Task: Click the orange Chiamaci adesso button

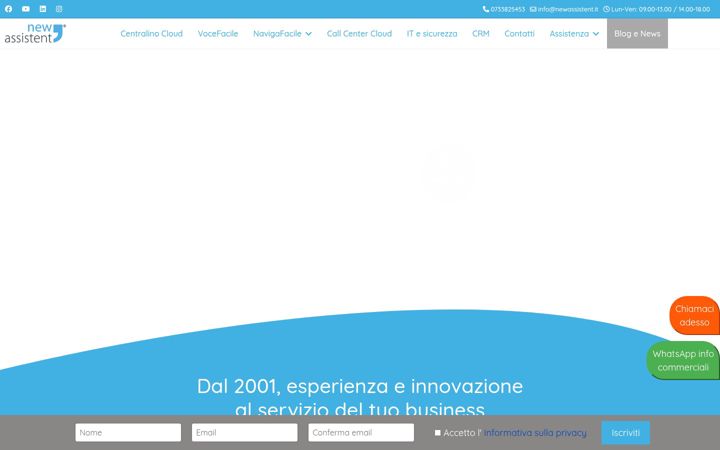Action: [694, 315]
